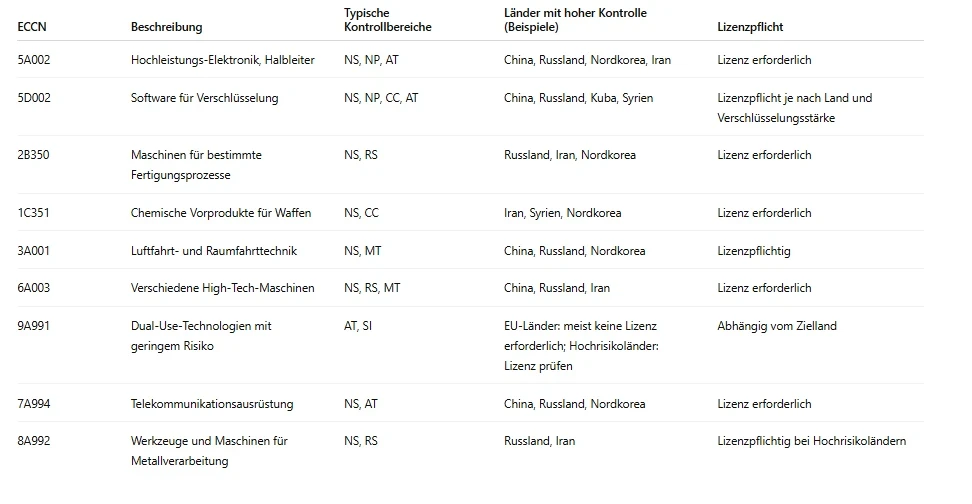The height and width of the screenshot is (504, 972).
Task: Click the 3A001 code cell
Action: (x=33, y=250)
